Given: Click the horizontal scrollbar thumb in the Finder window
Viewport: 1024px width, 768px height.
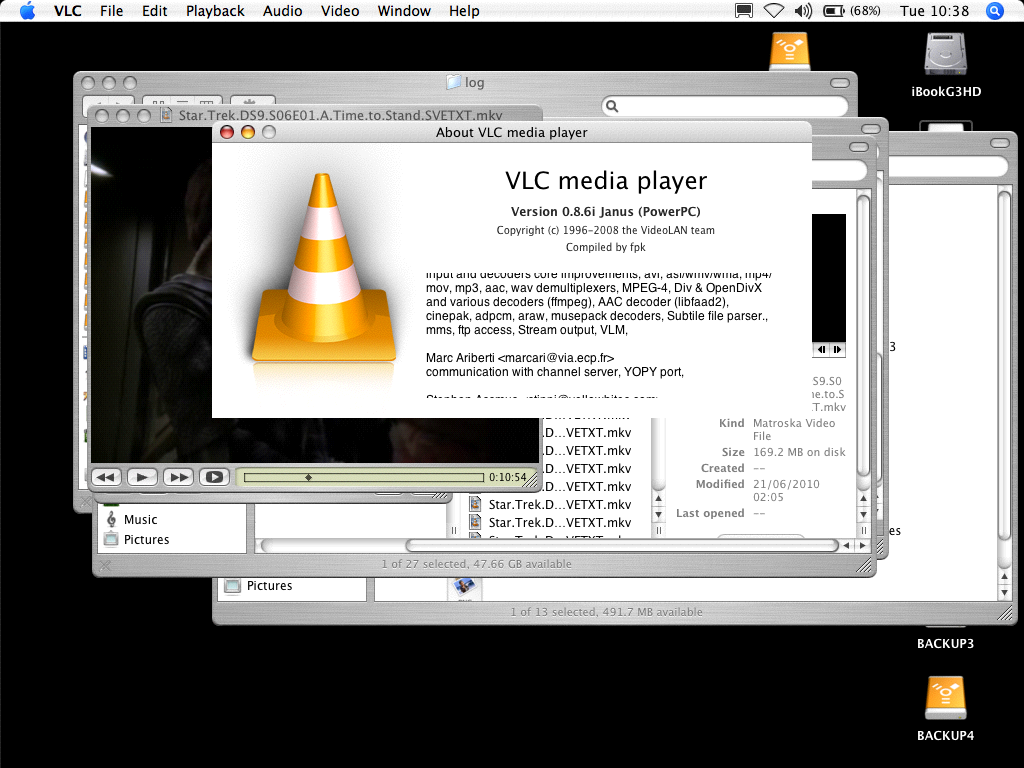Looking at the screenshot, I should pyautogui.click(x=622, y=545).
